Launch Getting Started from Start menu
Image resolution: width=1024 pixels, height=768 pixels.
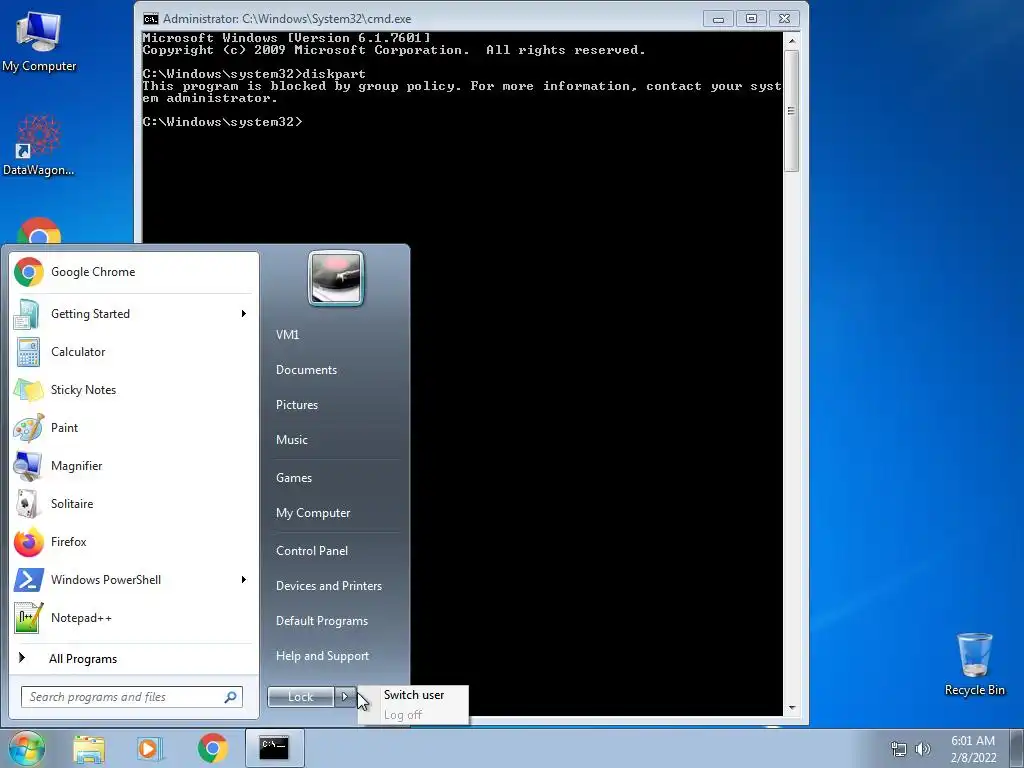pos(134,314)
